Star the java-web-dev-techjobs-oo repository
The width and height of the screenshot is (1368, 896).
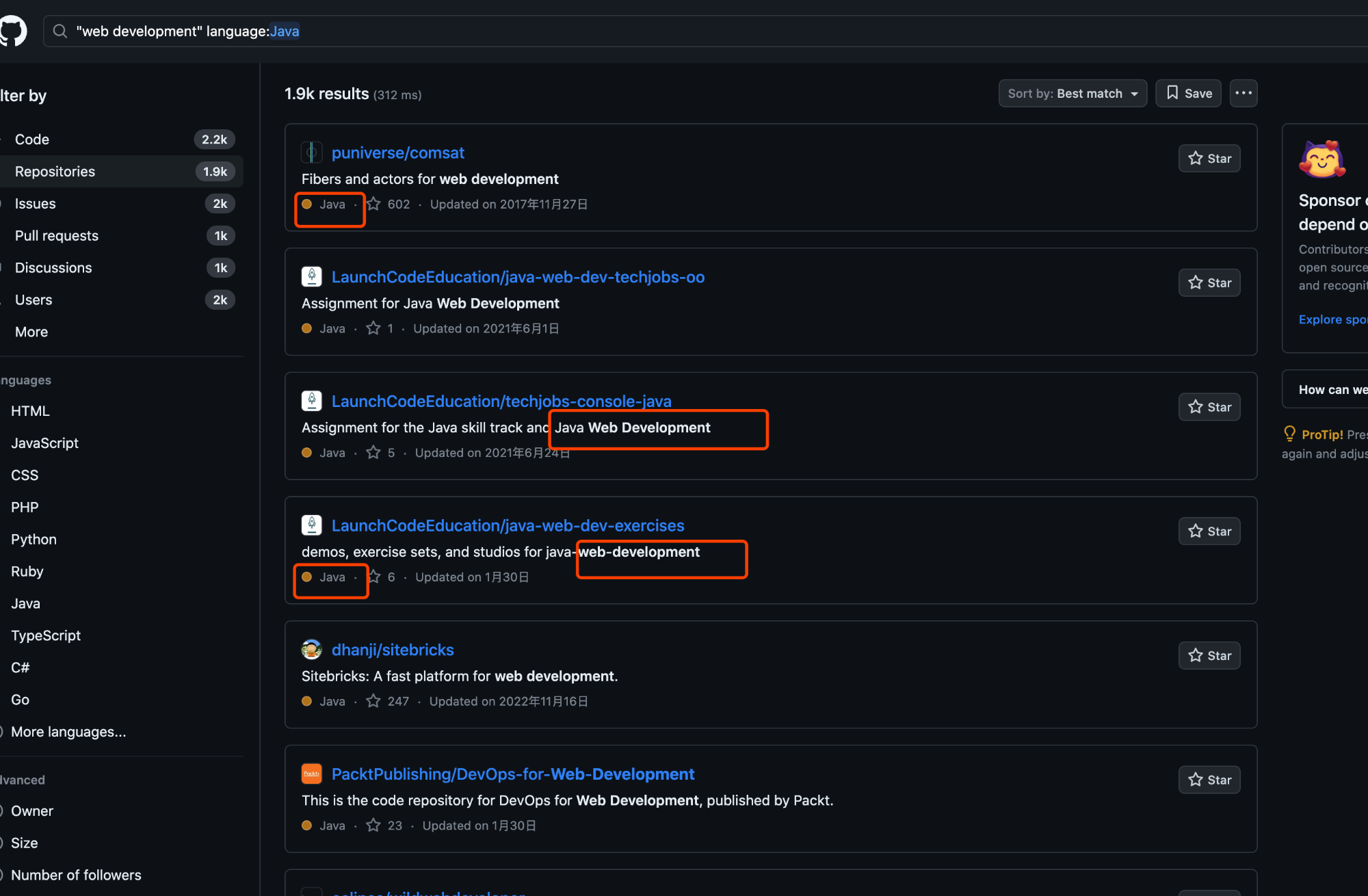pos(1209,283)
